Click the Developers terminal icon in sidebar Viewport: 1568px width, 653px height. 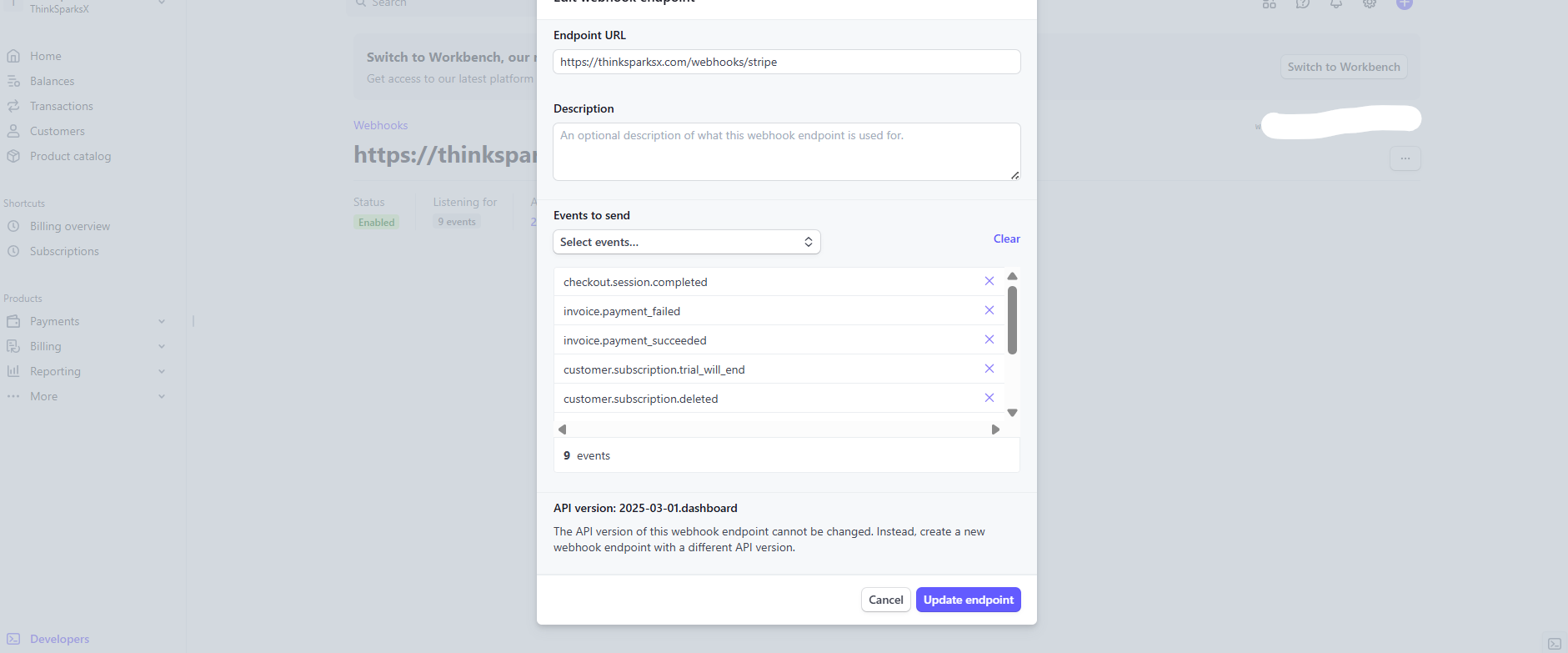13,639
